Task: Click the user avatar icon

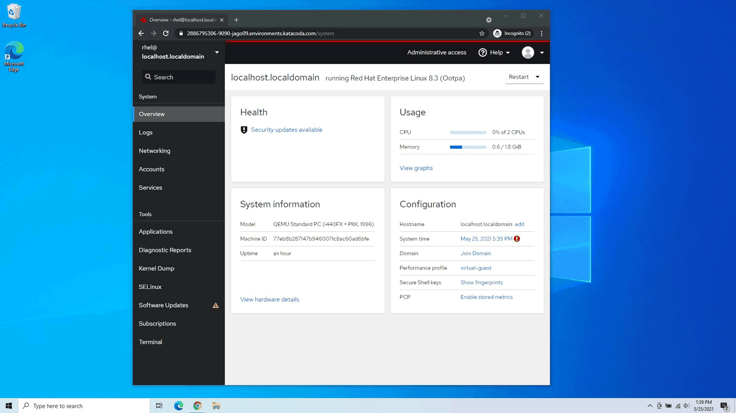Action: coord(528,53)
